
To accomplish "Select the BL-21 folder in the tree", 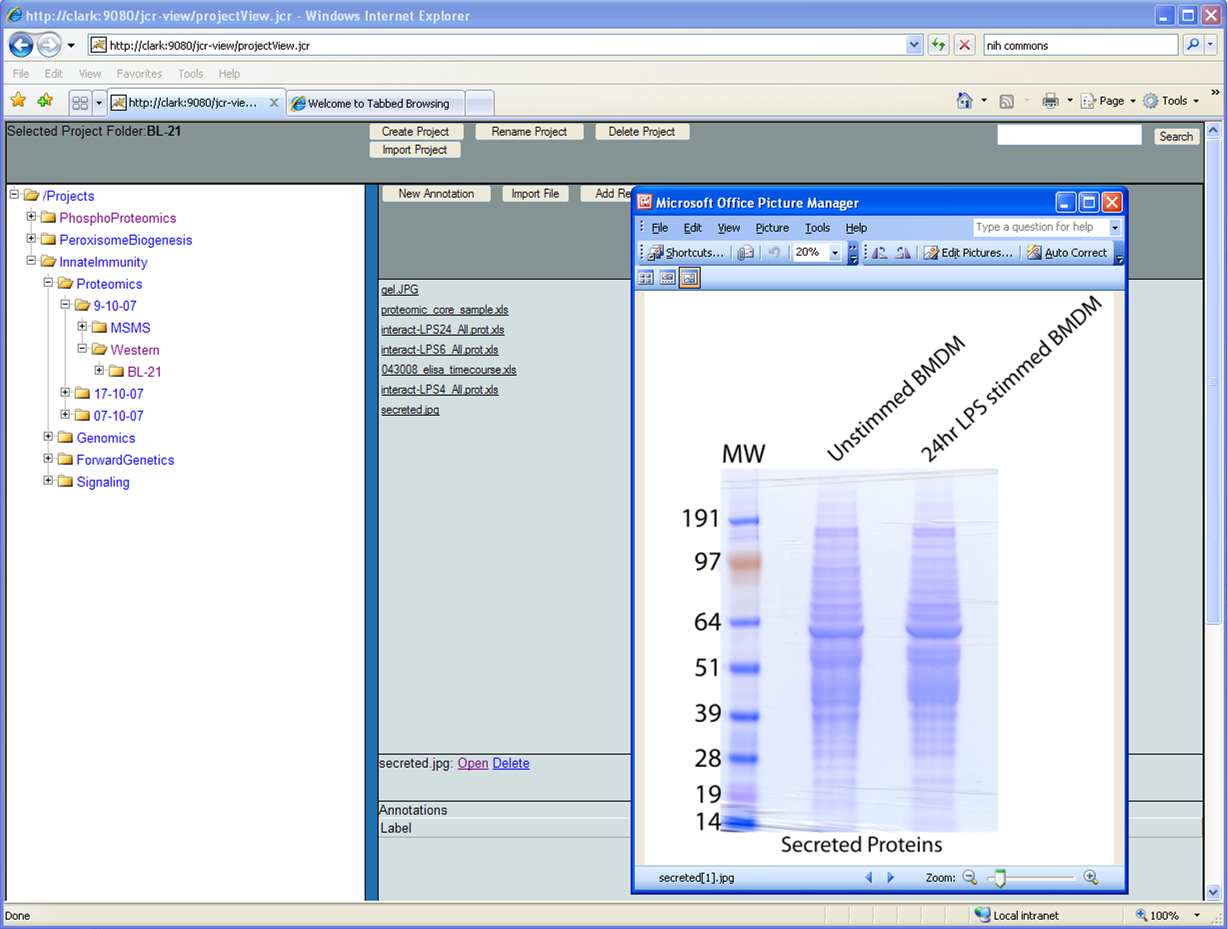I will [144, 372].
